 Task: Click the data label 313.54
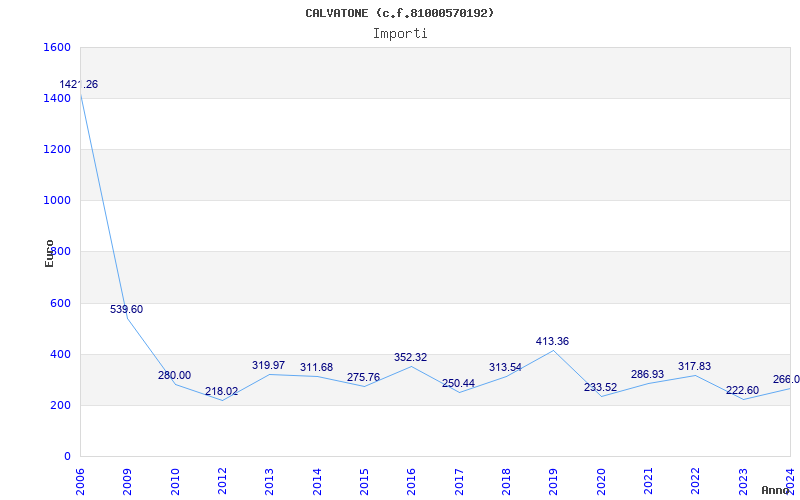(505, 367)
